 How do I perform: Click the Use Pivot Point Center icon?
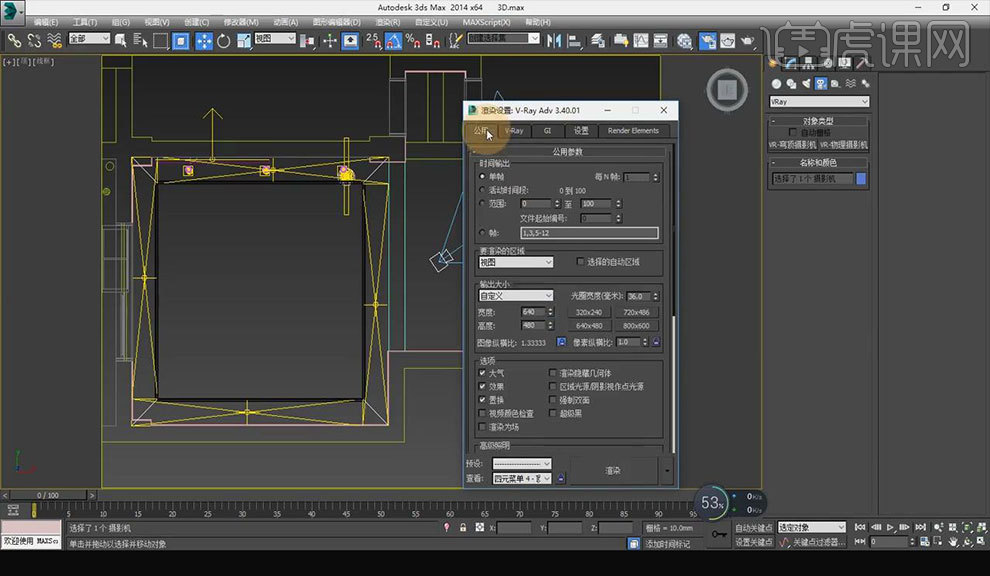pos(308,41)
